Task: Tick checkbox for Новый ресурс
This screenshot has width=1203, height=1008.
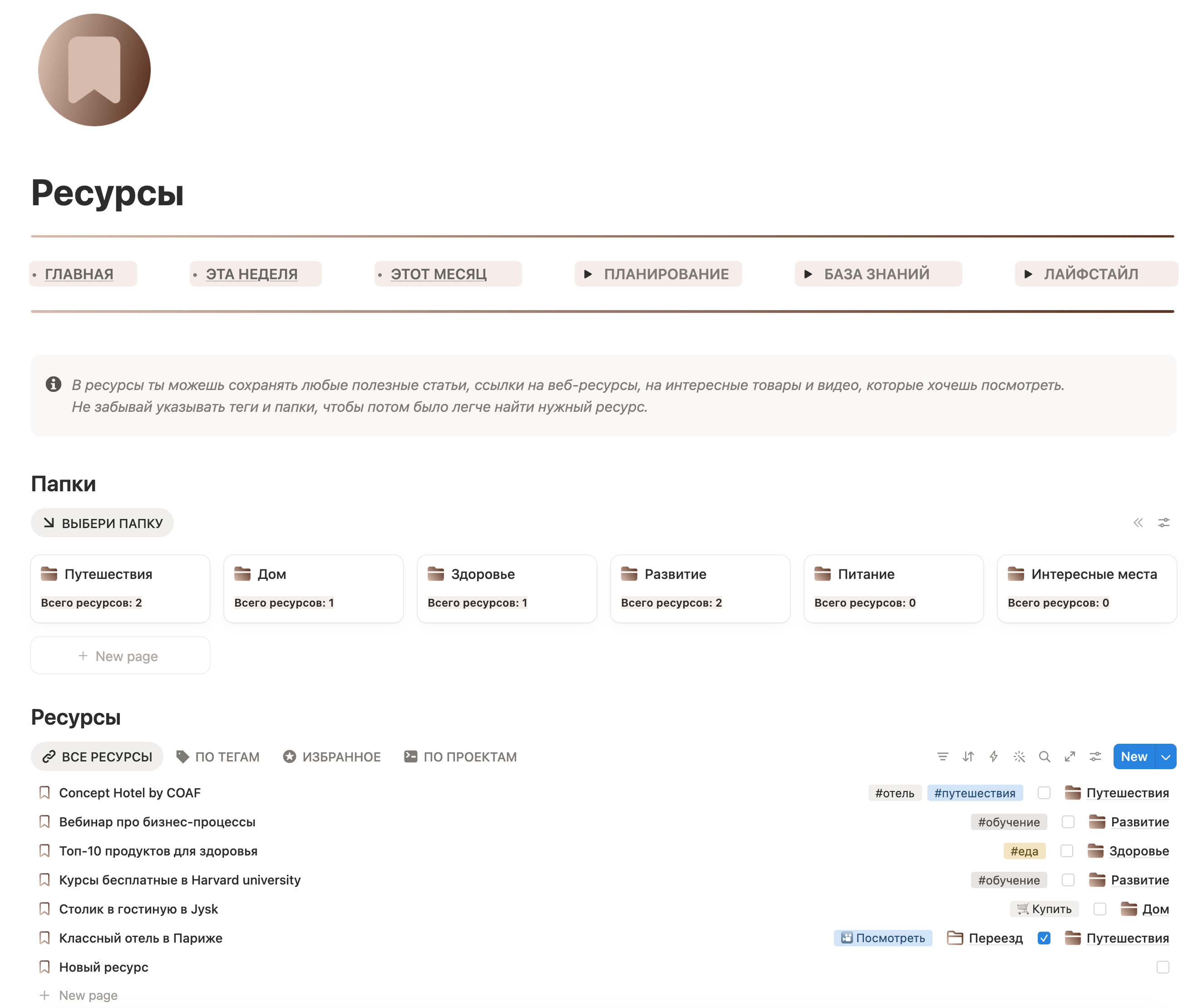Action: (x=1163, y=967)
